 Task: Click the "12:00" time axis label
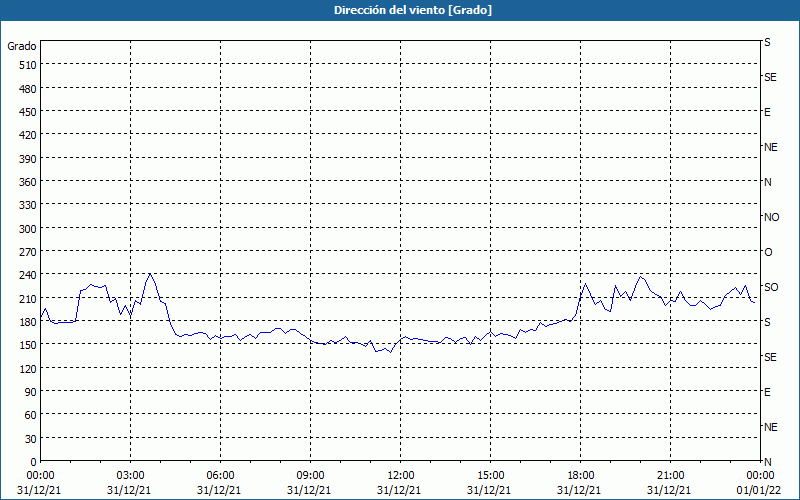pyautogui.click(x=401, y=476)
